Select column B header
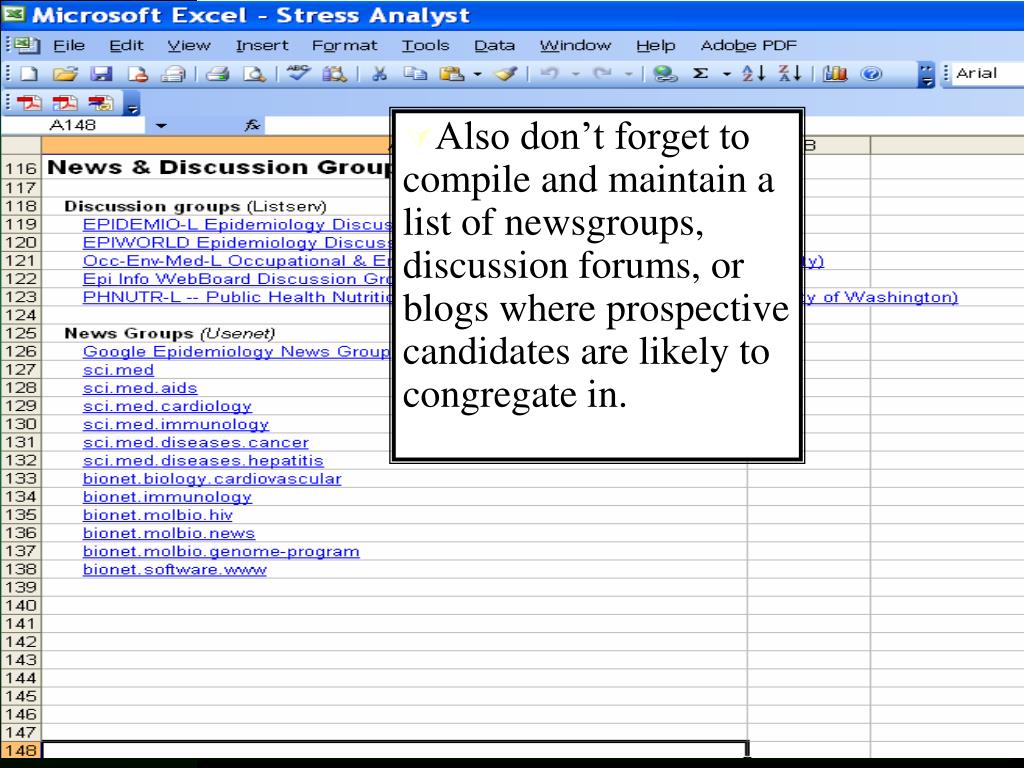1024x768 pixels. 809,145
